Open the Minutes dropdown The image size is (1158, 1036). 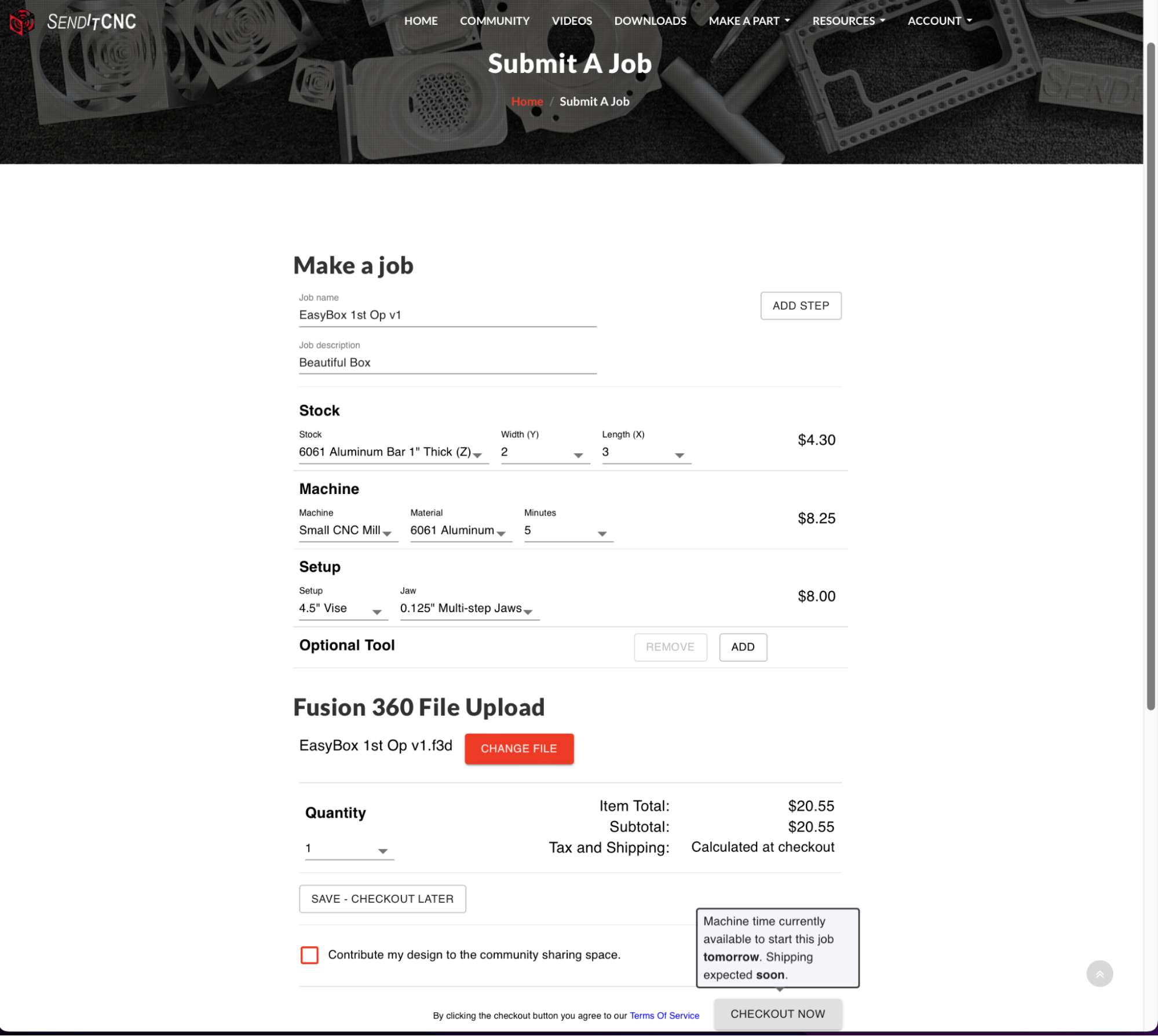tap(568, 530)
